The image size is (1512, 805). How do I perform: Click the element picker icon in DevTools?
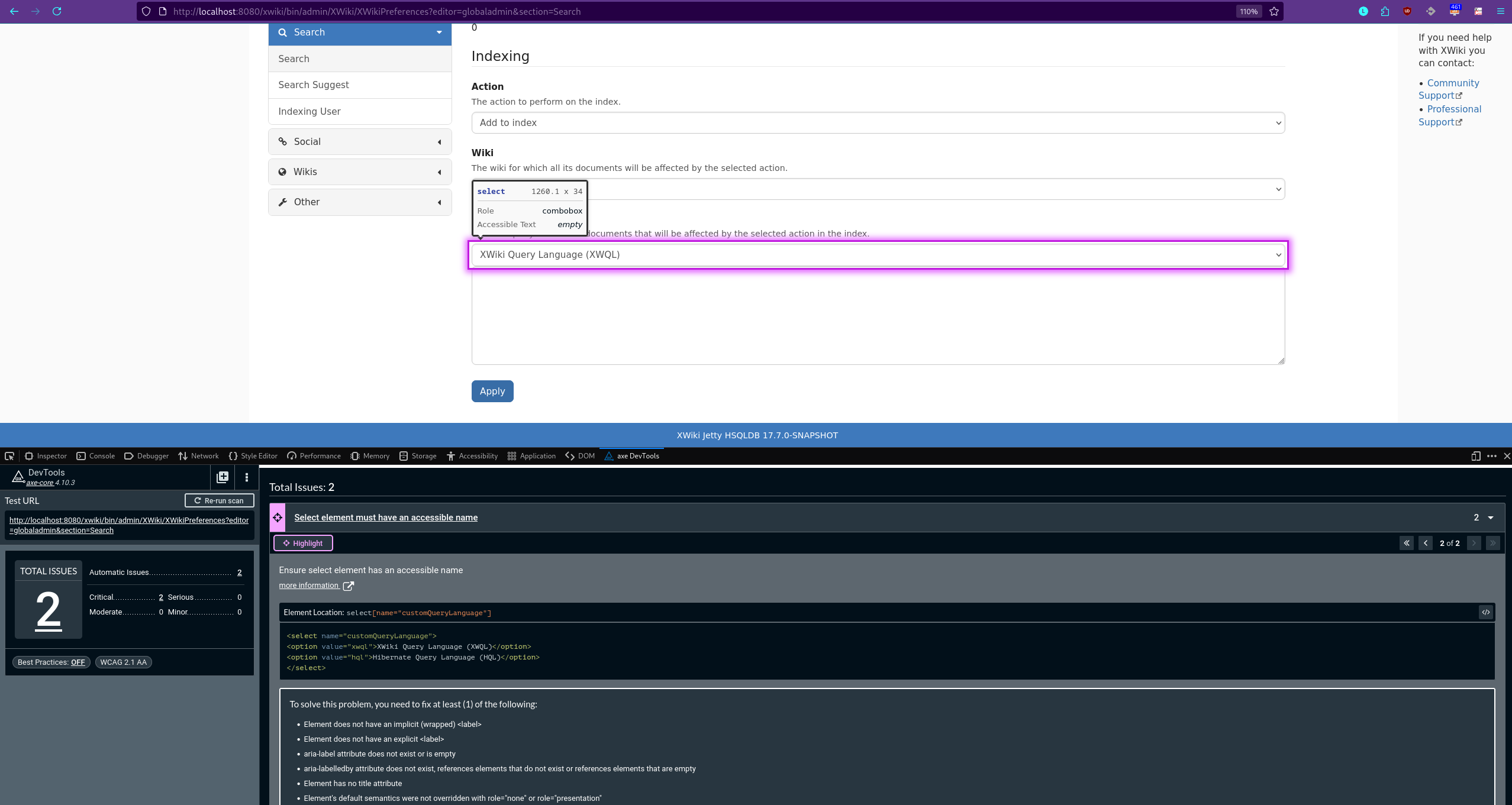(9, 456)
